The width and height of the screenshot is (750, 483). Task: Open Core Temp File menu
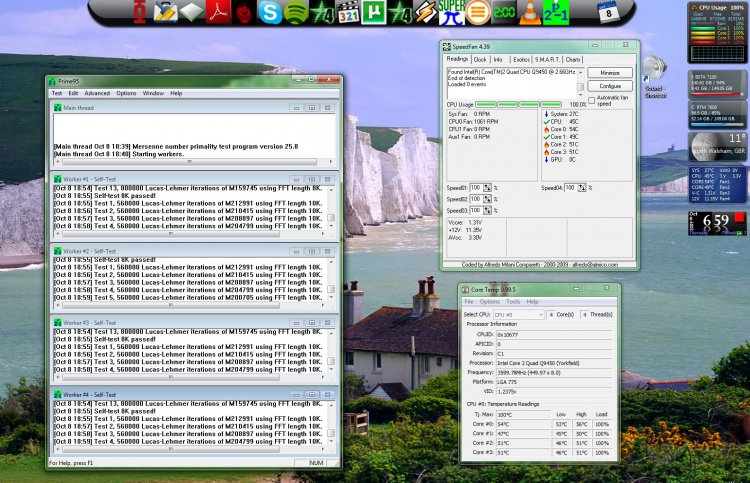pos(469,302)
